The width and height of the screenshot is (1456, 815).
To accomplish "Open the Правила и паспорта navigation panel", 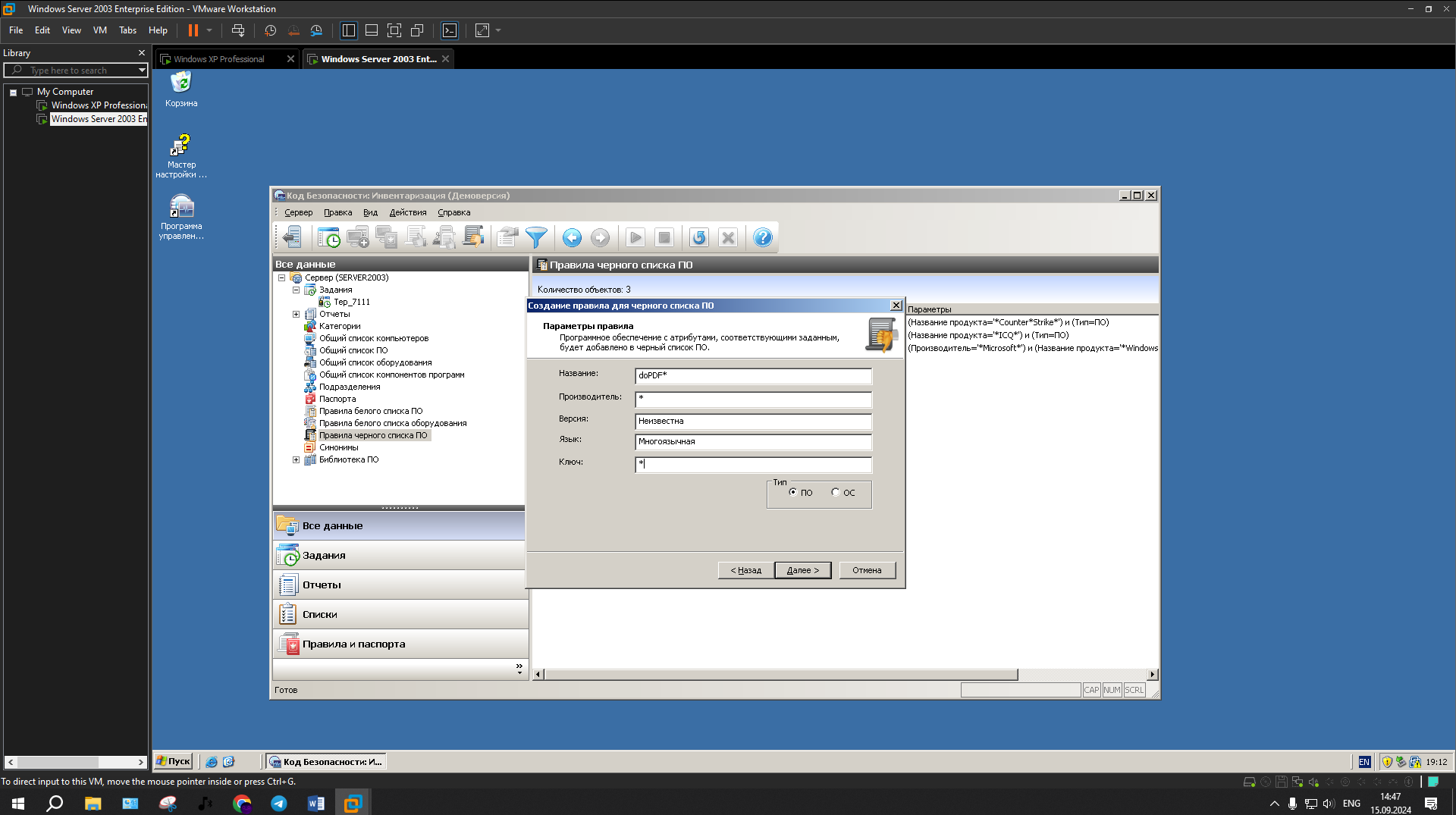I will pos(399,644).
